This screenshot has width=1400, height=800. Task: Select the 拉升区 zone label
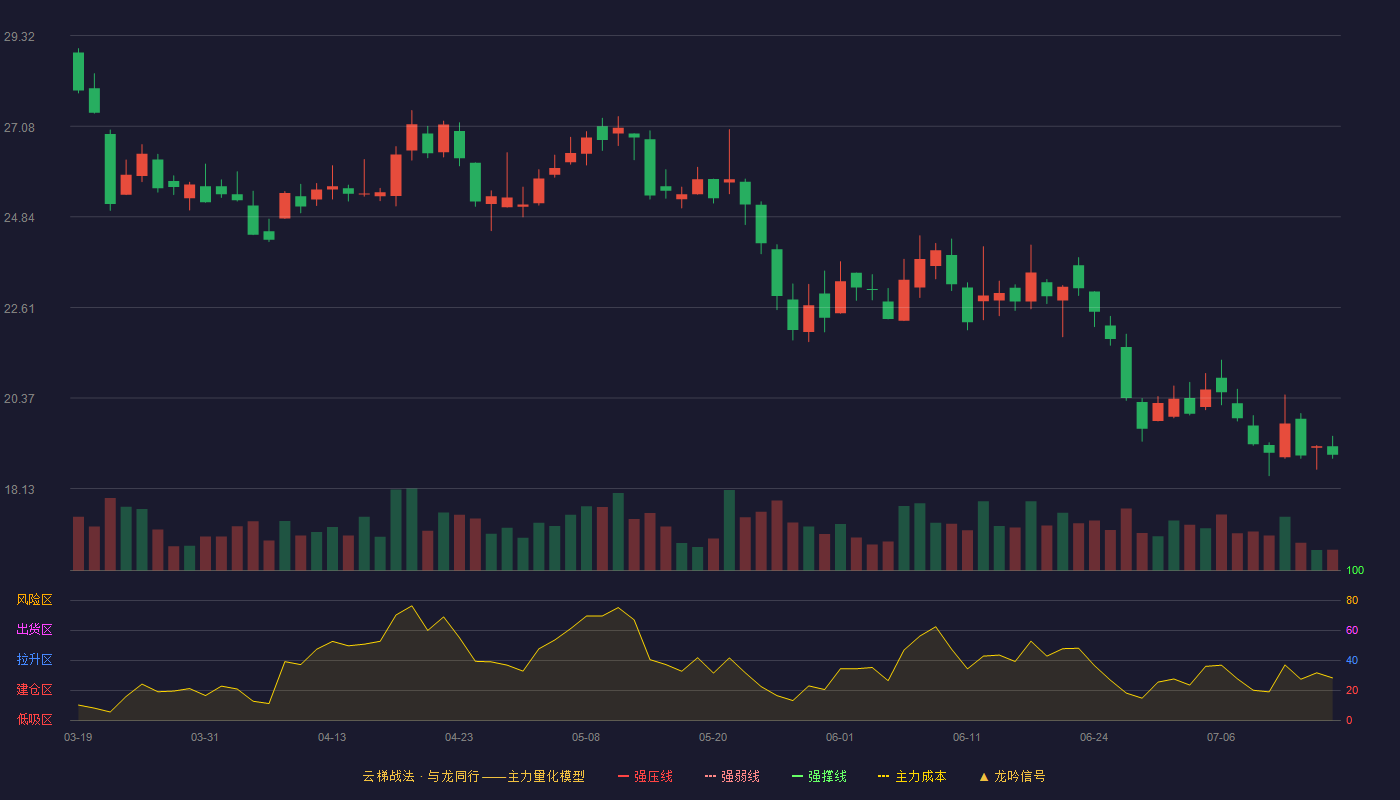click(34, 660)
